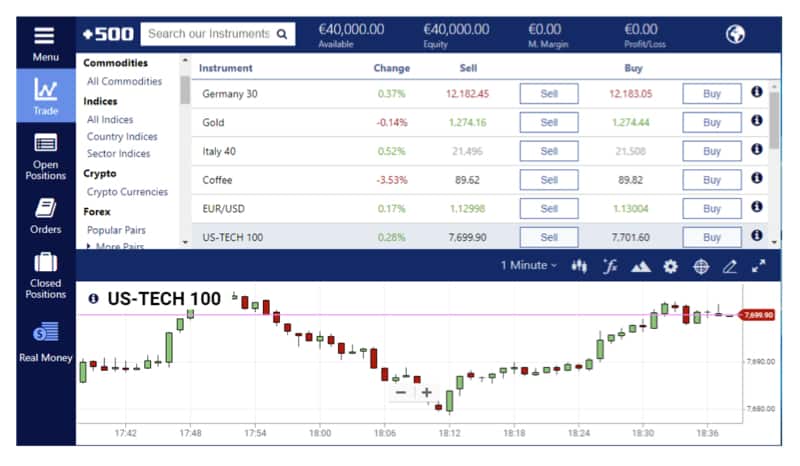This screenshot has height=466, width=800.
Task: Expand chart to fullscreen
Action: pyautogui.click(x=759, y=266)
